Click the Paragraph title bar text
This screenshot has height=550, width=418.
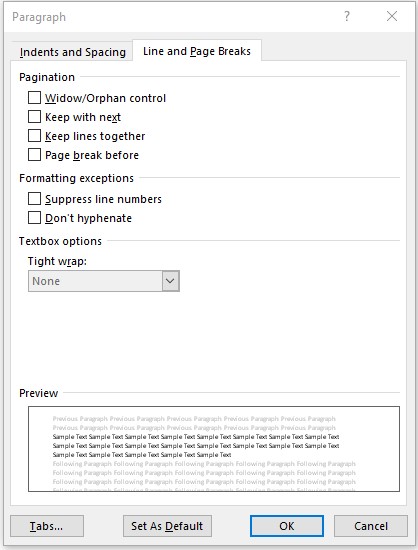(x=39, y=17)
